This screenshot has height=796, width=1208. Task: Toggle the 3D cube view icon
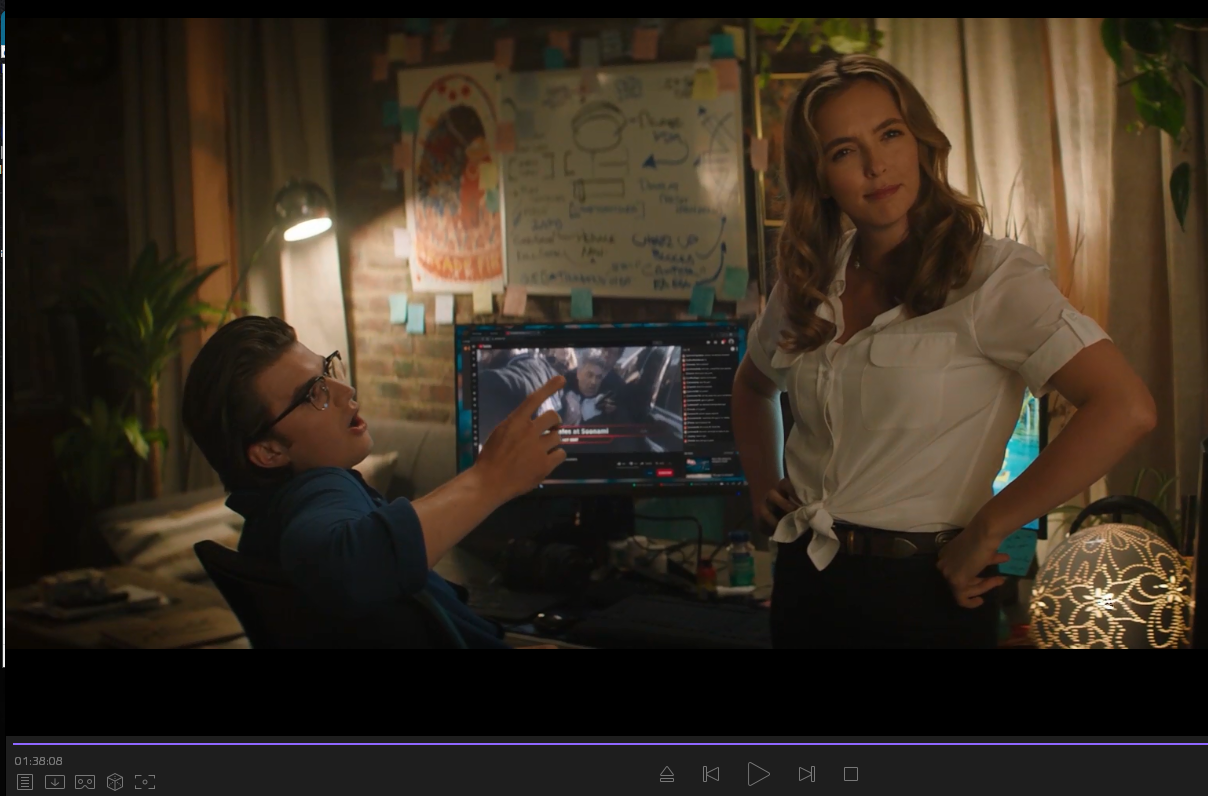(115, 782)
